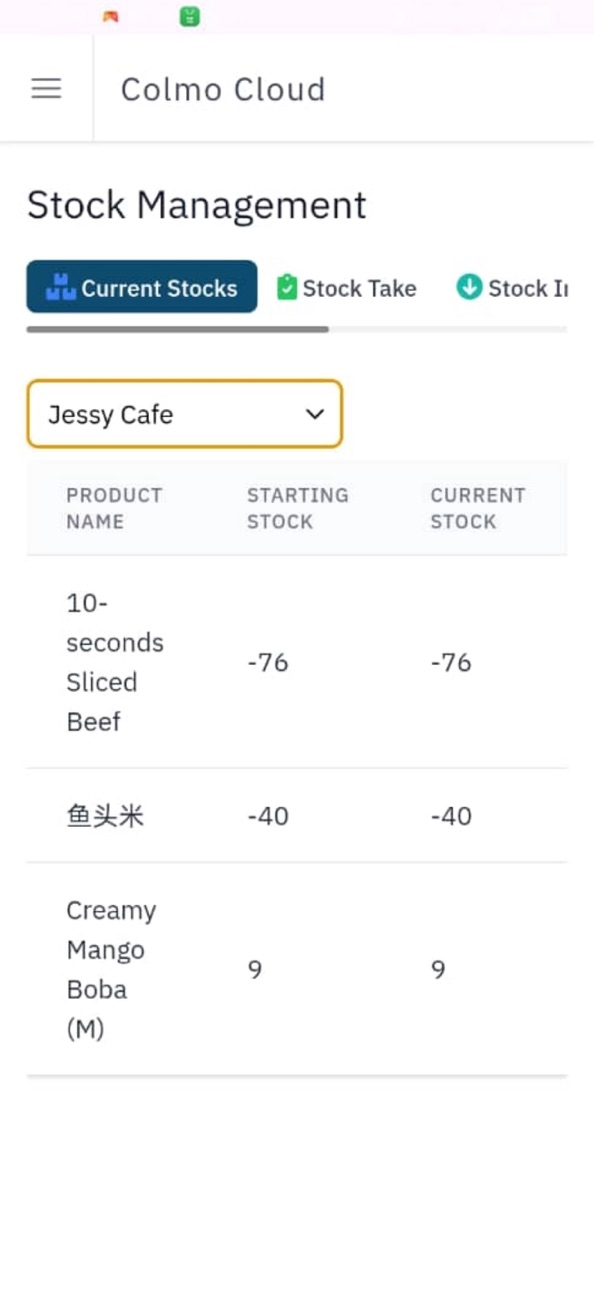Screen dimensions: 594x1290
Task: Open the Stock Take tab
Action: tap(347, 288)
